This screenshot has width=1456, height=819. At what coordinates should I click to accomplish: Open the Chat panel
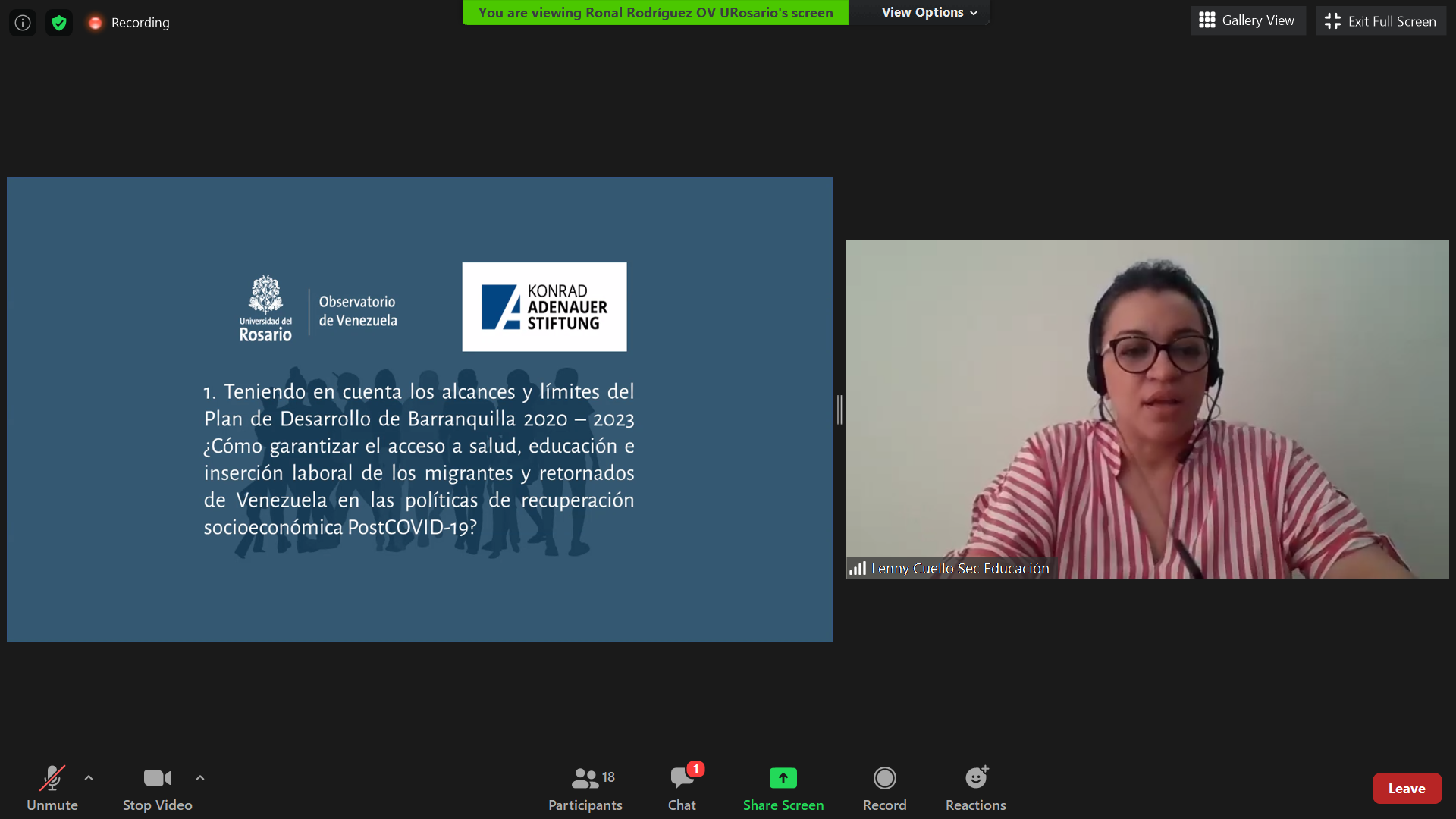[682, 788]
